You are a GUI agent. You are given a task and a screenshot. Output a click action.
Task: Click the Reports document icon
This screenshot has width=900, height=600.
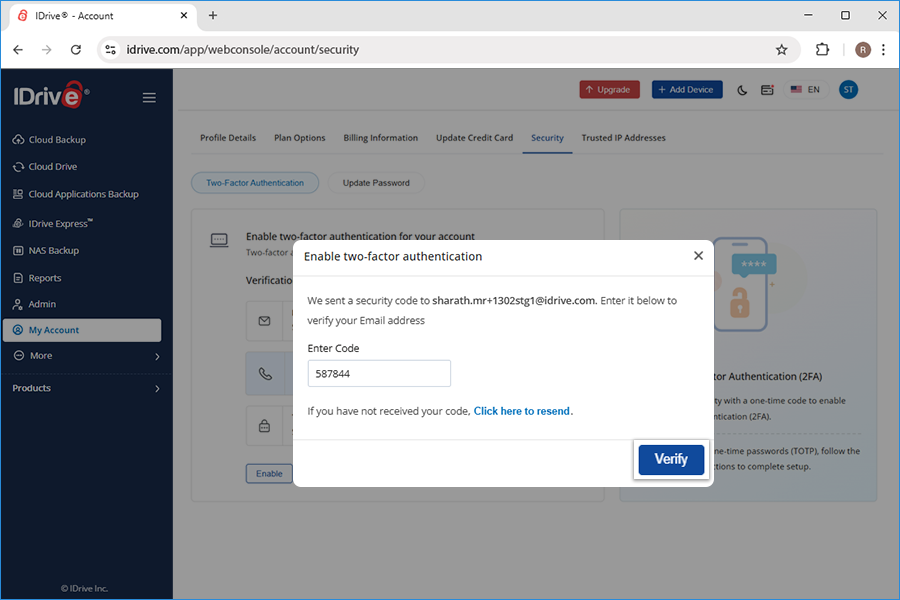click(x=18, y=278)
